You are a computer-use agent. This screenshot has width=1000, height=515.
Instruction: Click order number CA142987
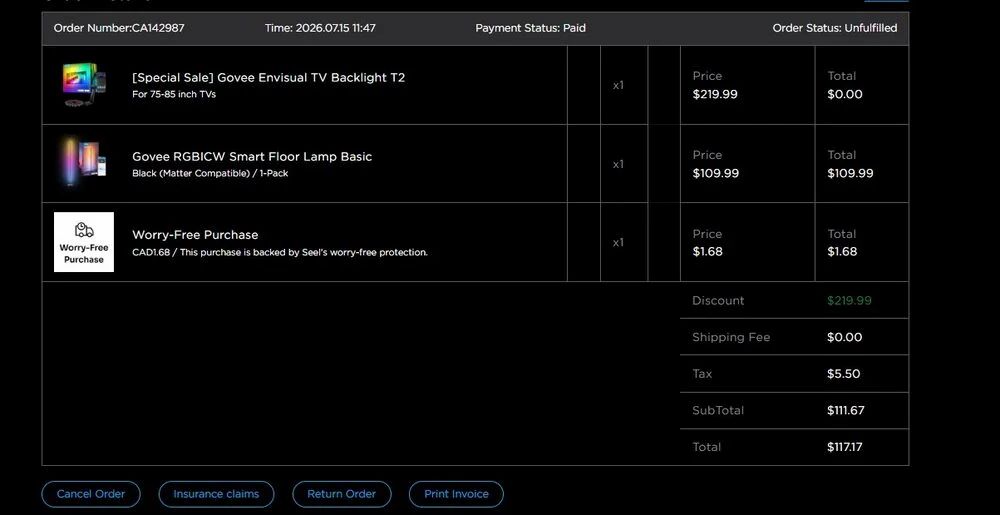coord(119,28)
